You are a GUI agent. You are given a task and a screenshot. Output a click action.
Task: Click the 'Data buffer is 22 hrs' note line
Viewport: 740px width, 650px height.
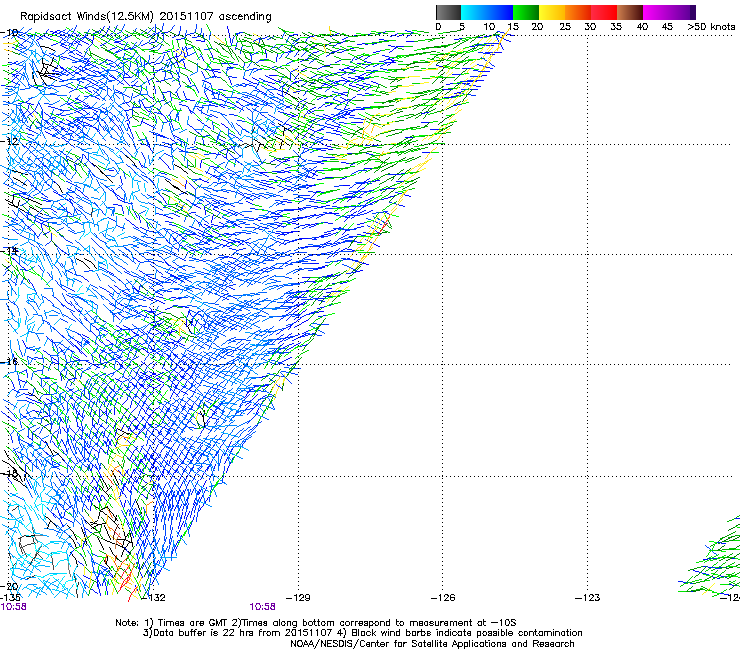362,633
